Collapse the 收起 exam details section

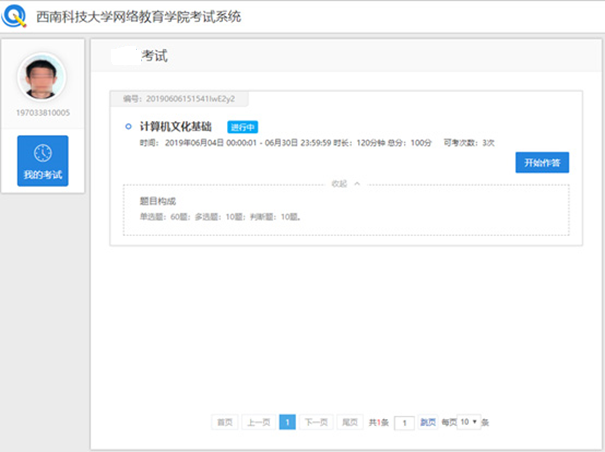point(345,184)
